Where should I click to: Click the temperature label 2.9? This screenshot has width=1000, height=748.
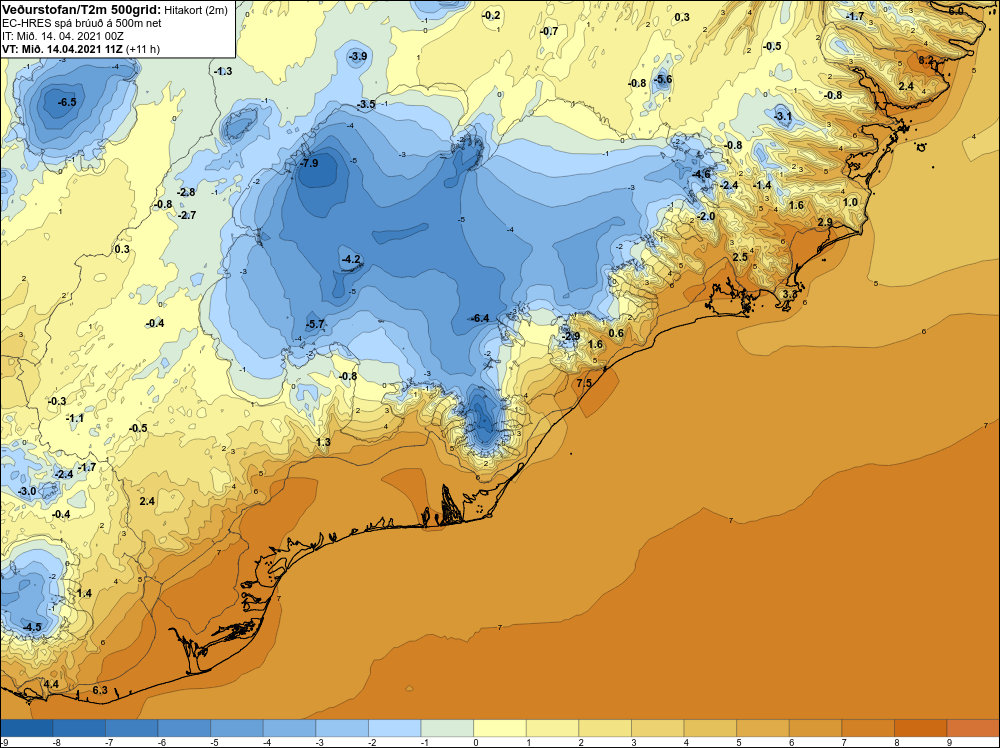coord(825,222)
